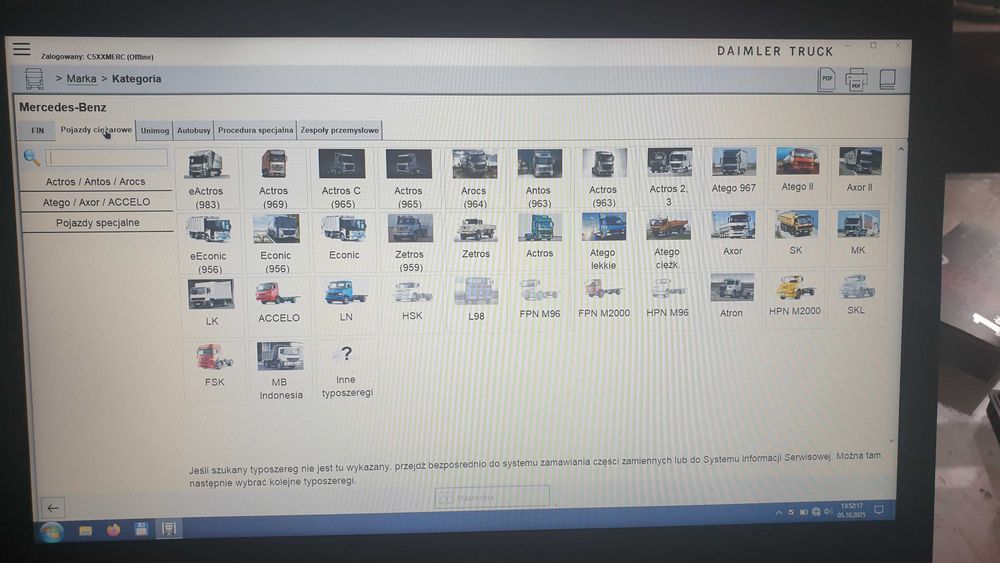Click the taskbar clock and date
Viewport: 1000px width, 563px height.
(x=851, y=511)
